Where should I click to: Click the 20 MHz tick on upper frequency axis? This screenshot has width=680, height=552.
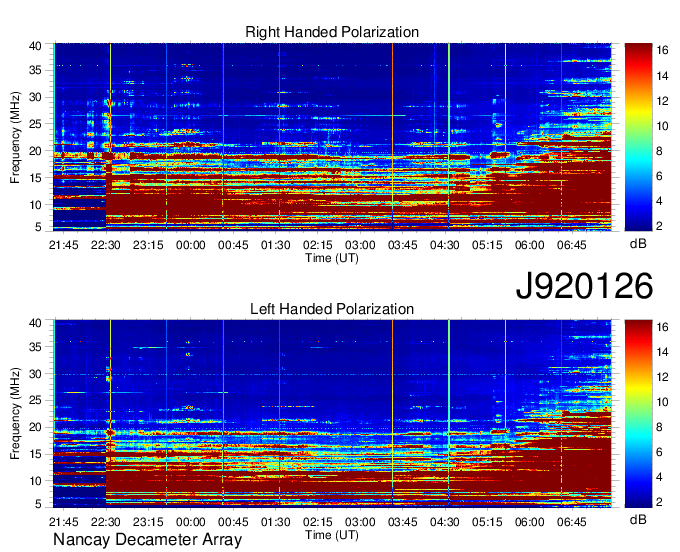tap(35, 151)
